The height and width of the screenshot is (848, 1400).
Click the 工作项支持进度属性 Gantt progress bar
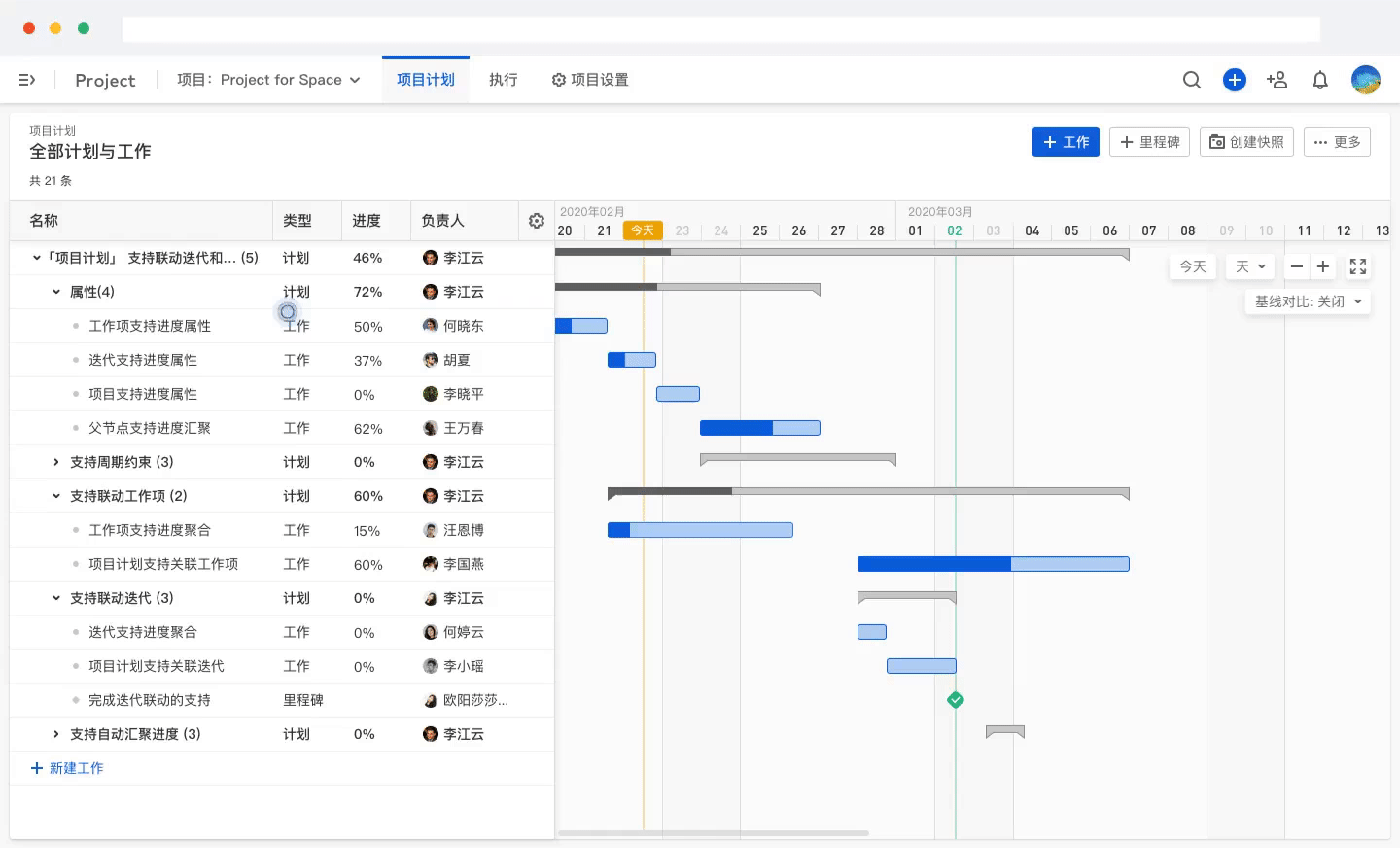click(581, 326)
